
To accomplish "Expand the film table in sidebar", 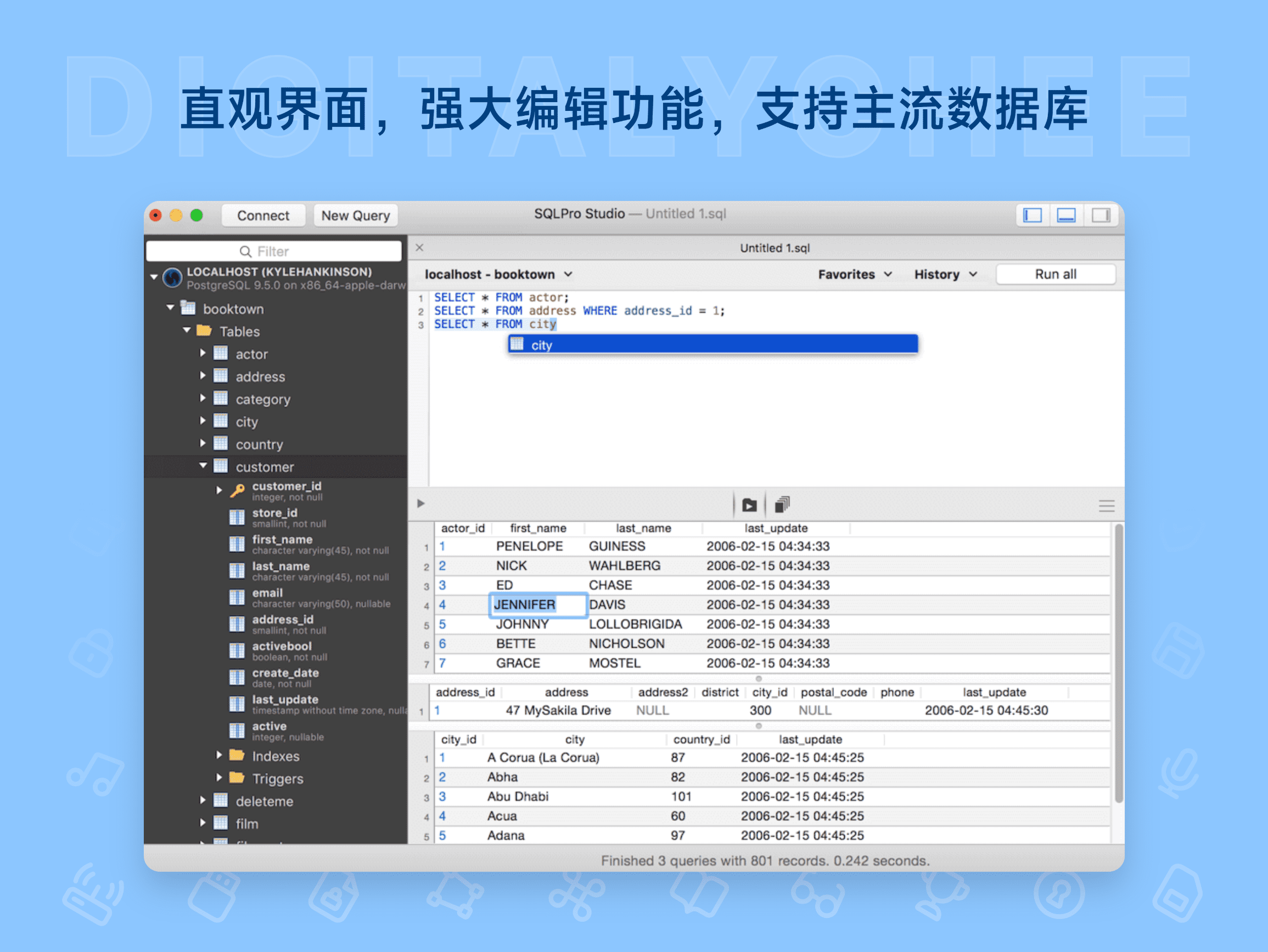I will coord(203,823).
